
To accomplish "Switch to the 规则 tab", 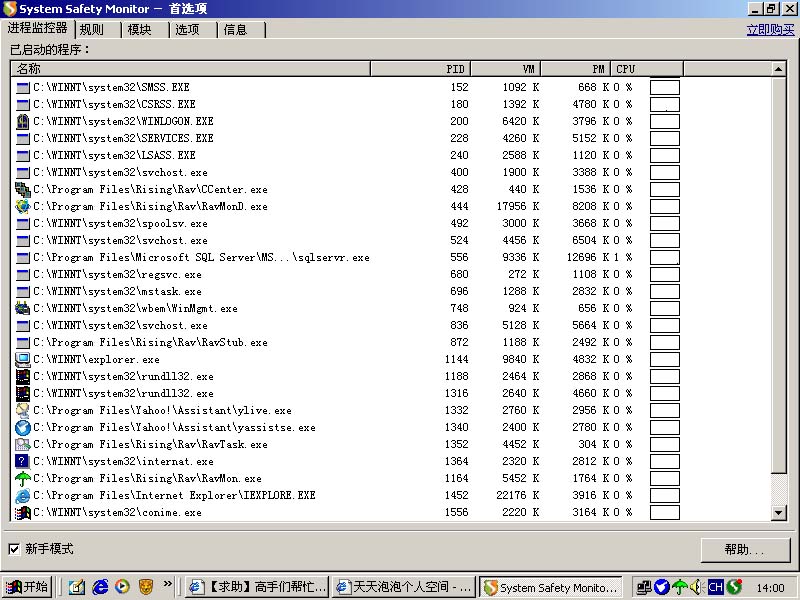I will click(x=98, y=30).
